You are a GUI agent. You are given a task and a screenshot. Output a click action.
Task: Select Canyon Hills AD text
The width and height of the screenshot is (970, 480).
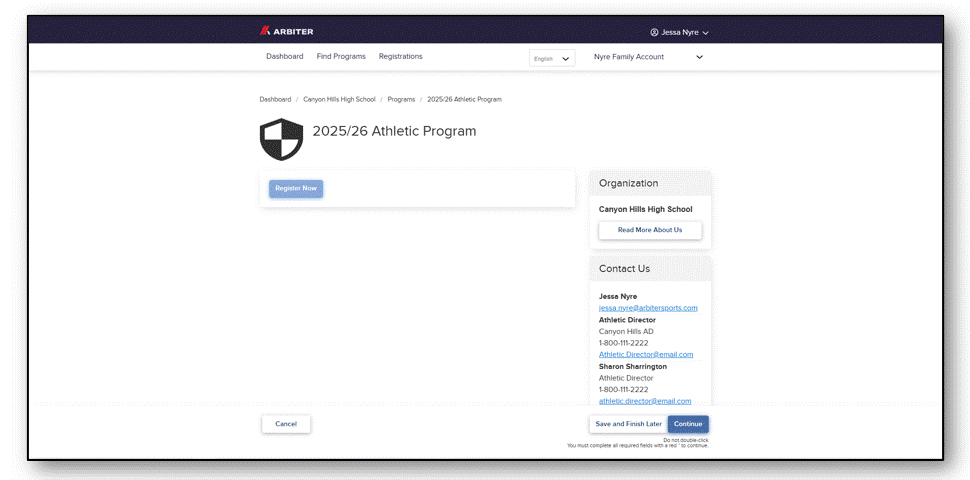click(x=626, y=332)
